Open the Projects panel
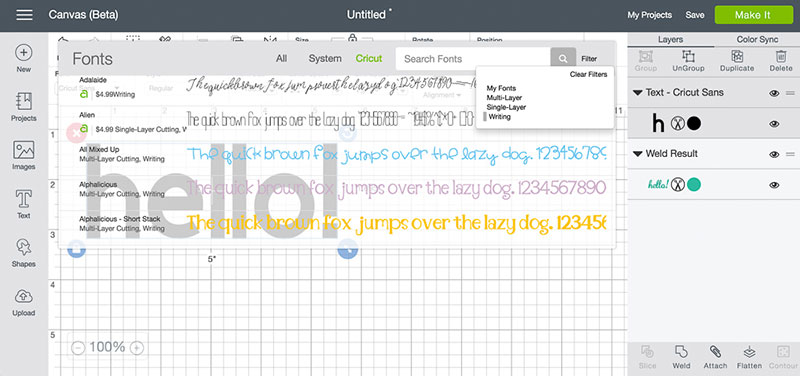800x376 pixels. point(24,107)
